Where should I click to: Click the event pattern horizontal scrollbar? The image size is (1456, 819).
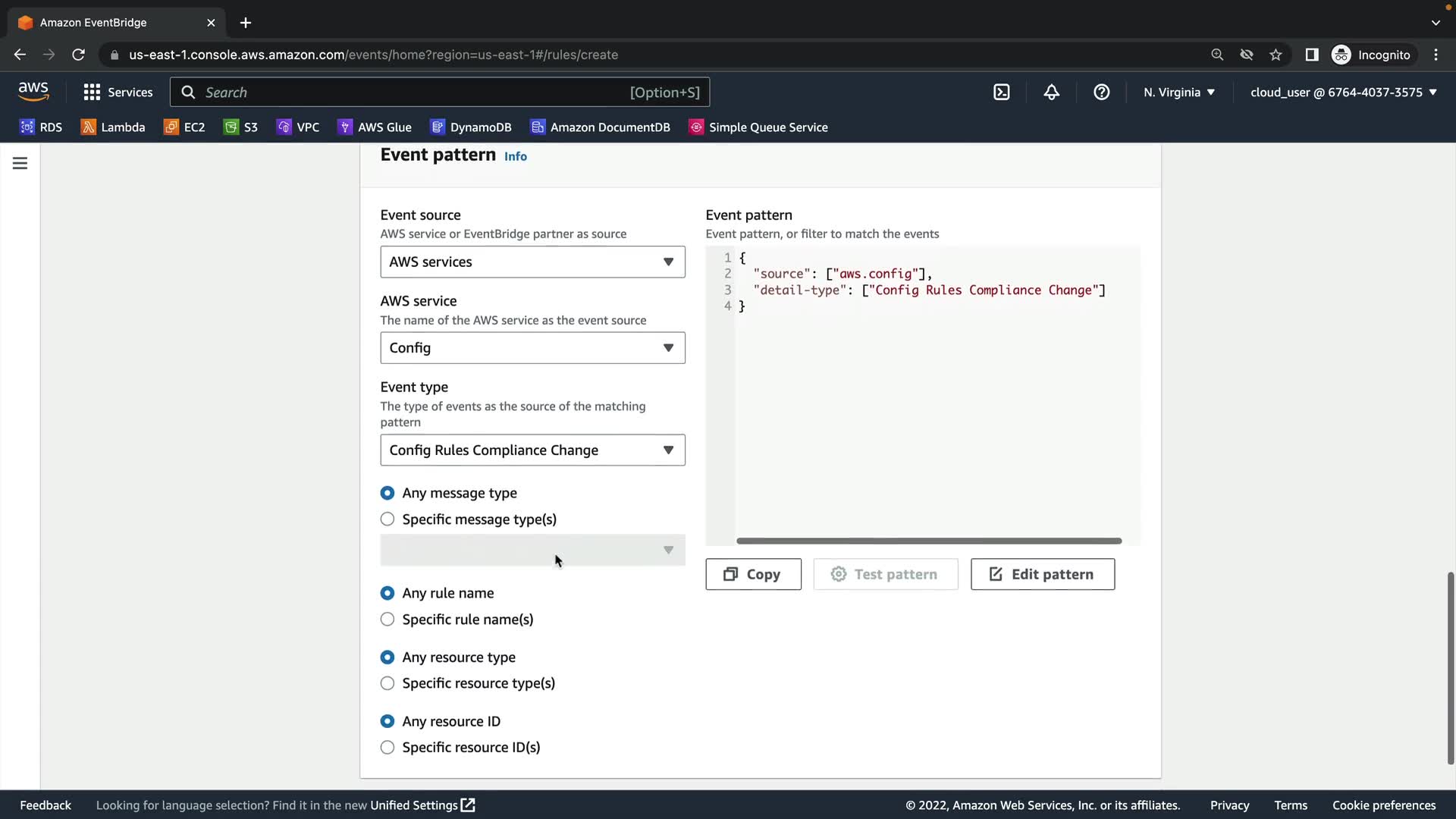click(x=928, y=541)
